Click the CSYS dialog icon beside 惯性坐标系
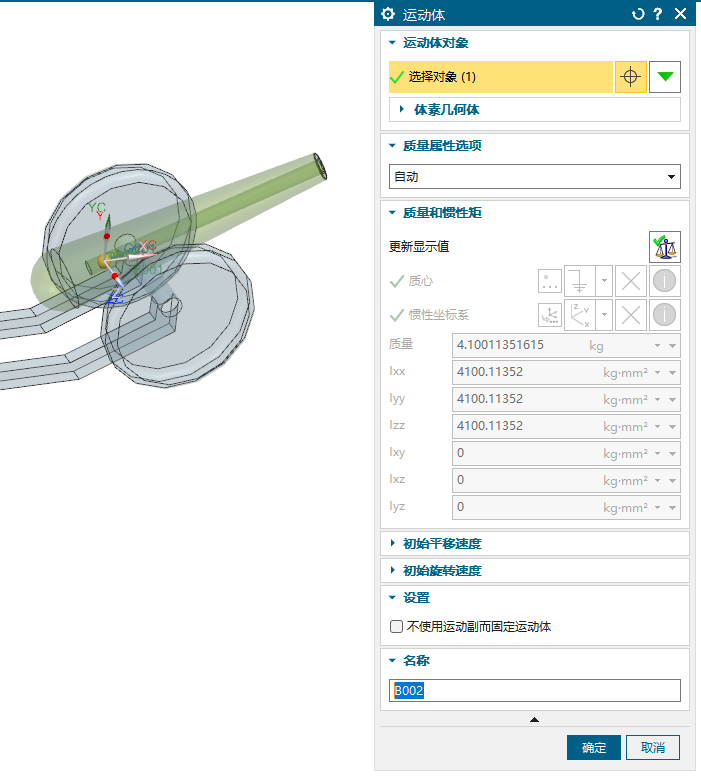Screen dimensions: 701x781 point(550,315)
